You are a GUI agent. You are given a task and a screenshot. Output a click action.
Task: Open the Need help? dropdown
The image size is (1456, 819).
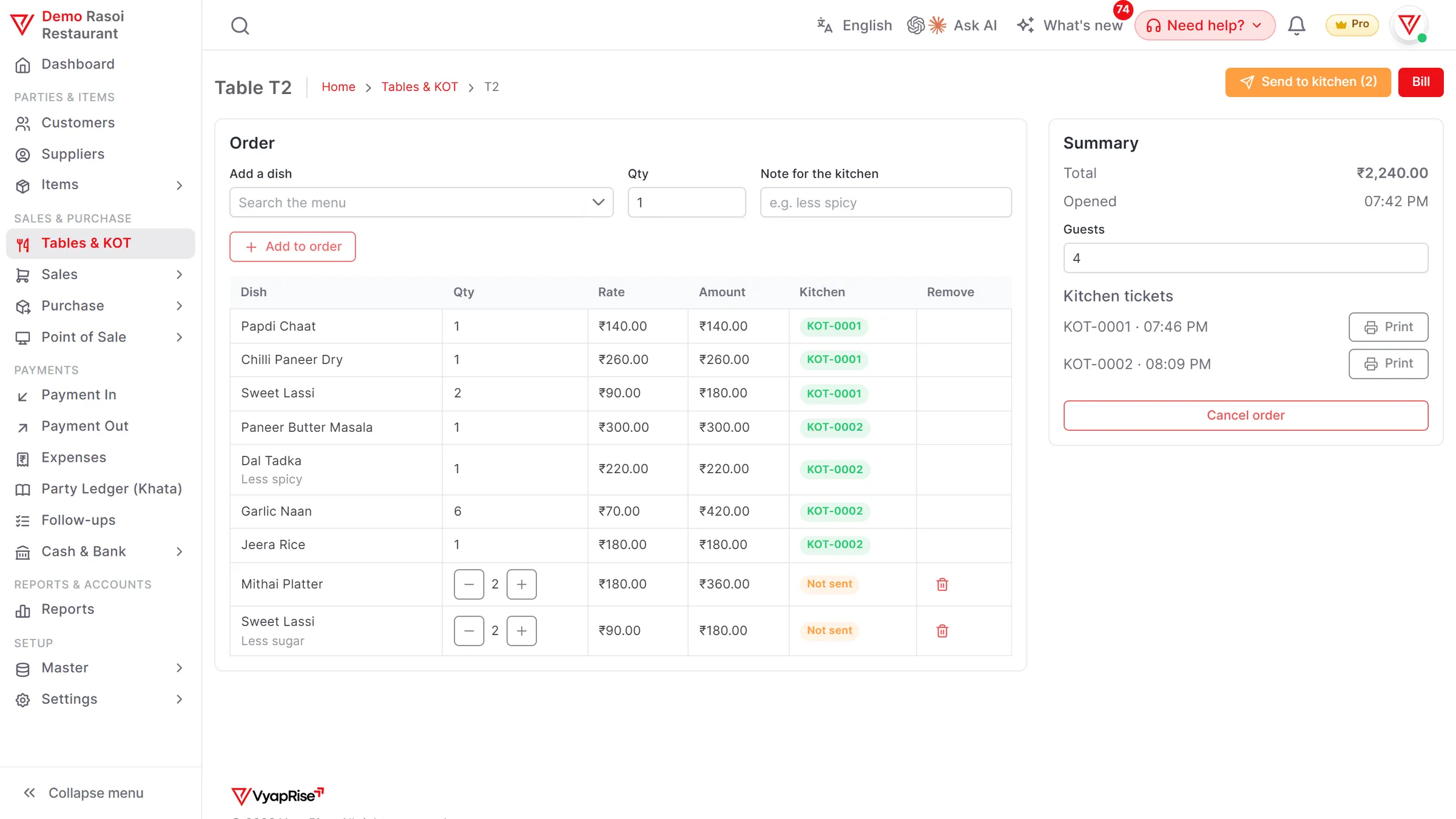coord(1205,25)
